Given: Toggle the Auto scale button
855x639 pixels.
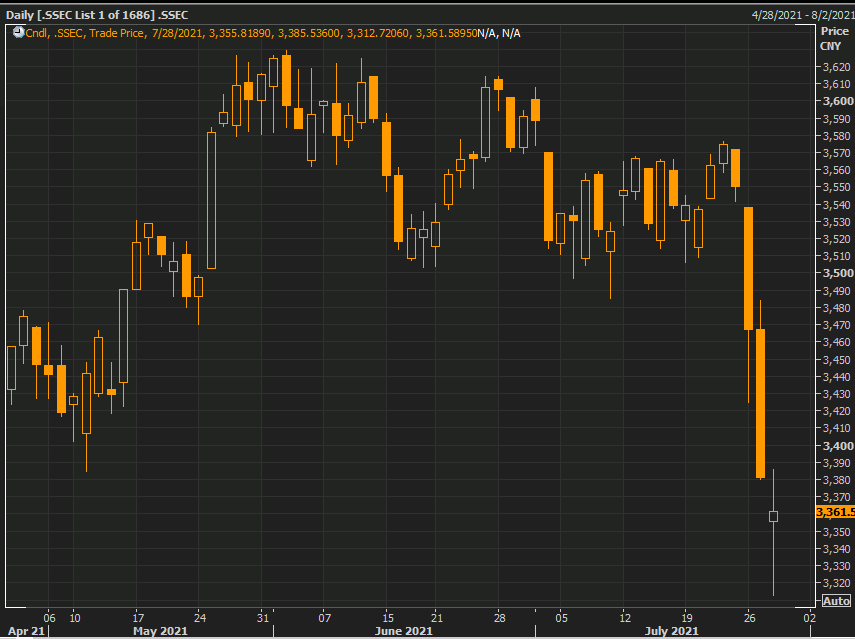Looking at the screenshot, I should (x=836, y=601).
